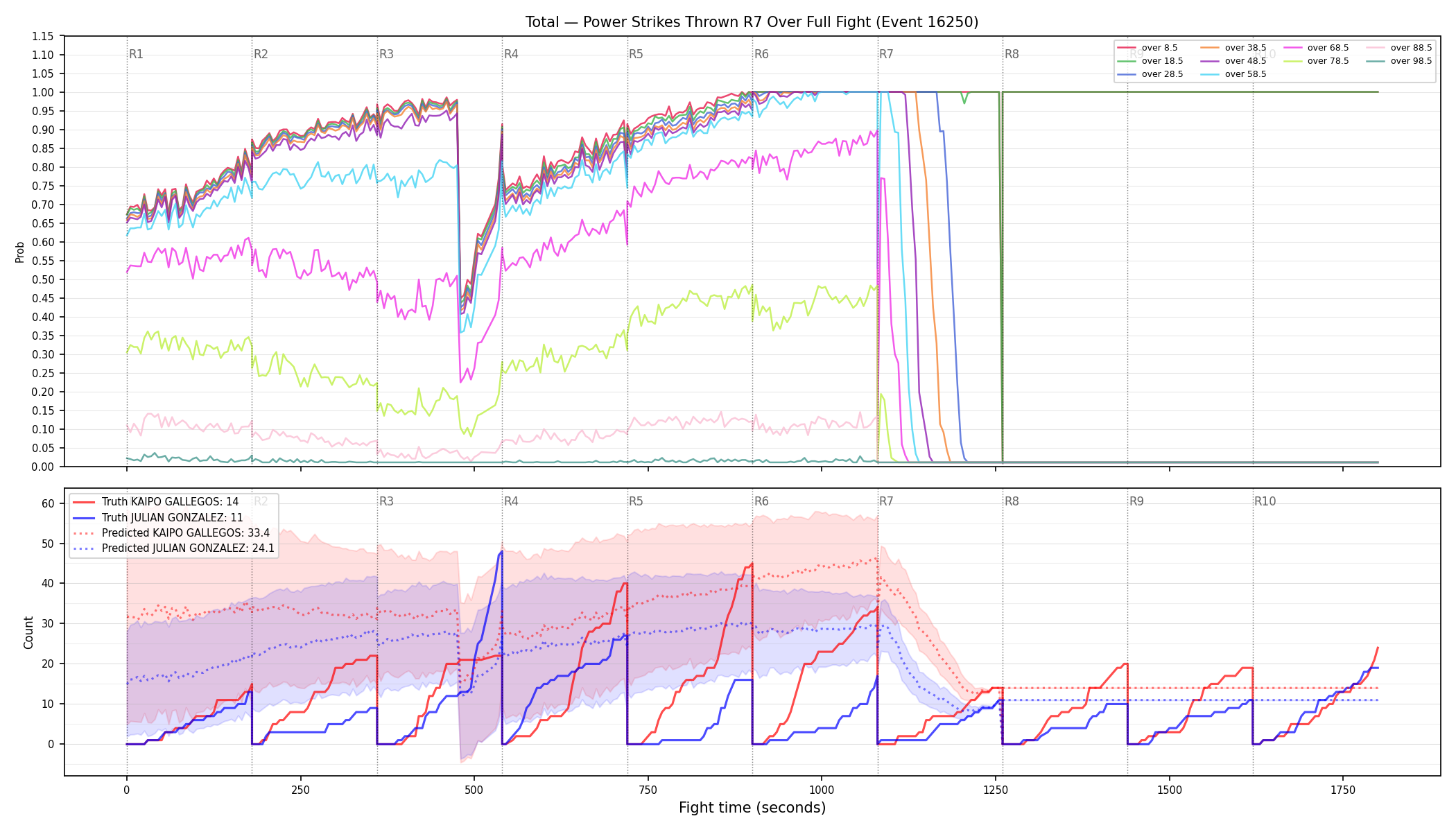Click the 'over 8.5' legend entry
The image size is (1456, 832).
(x=1147, y=48)
